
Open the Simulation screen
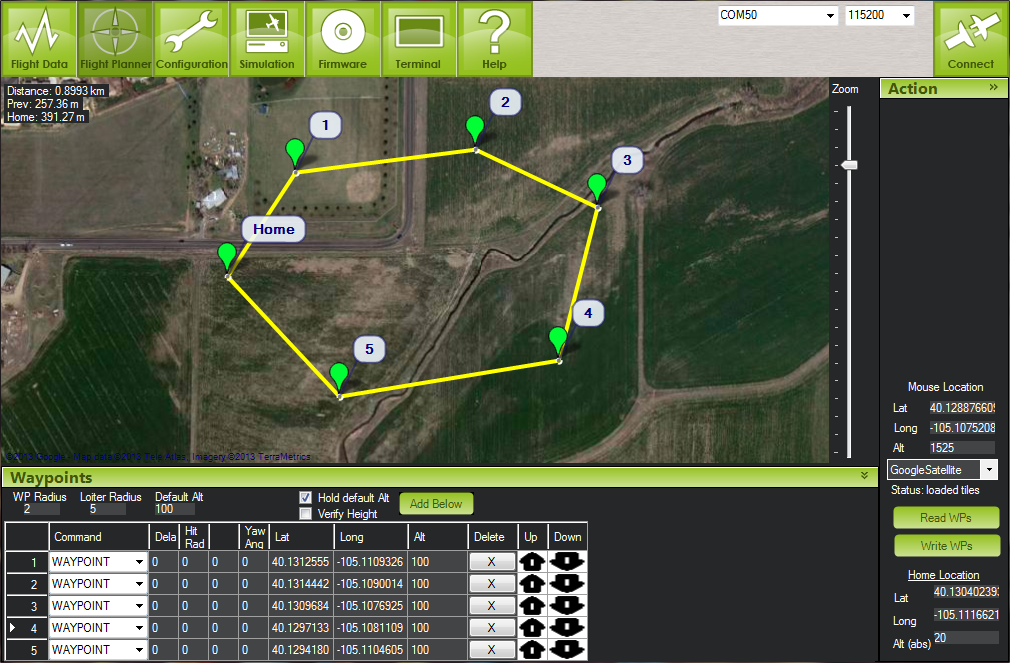(x=267, y=39)
